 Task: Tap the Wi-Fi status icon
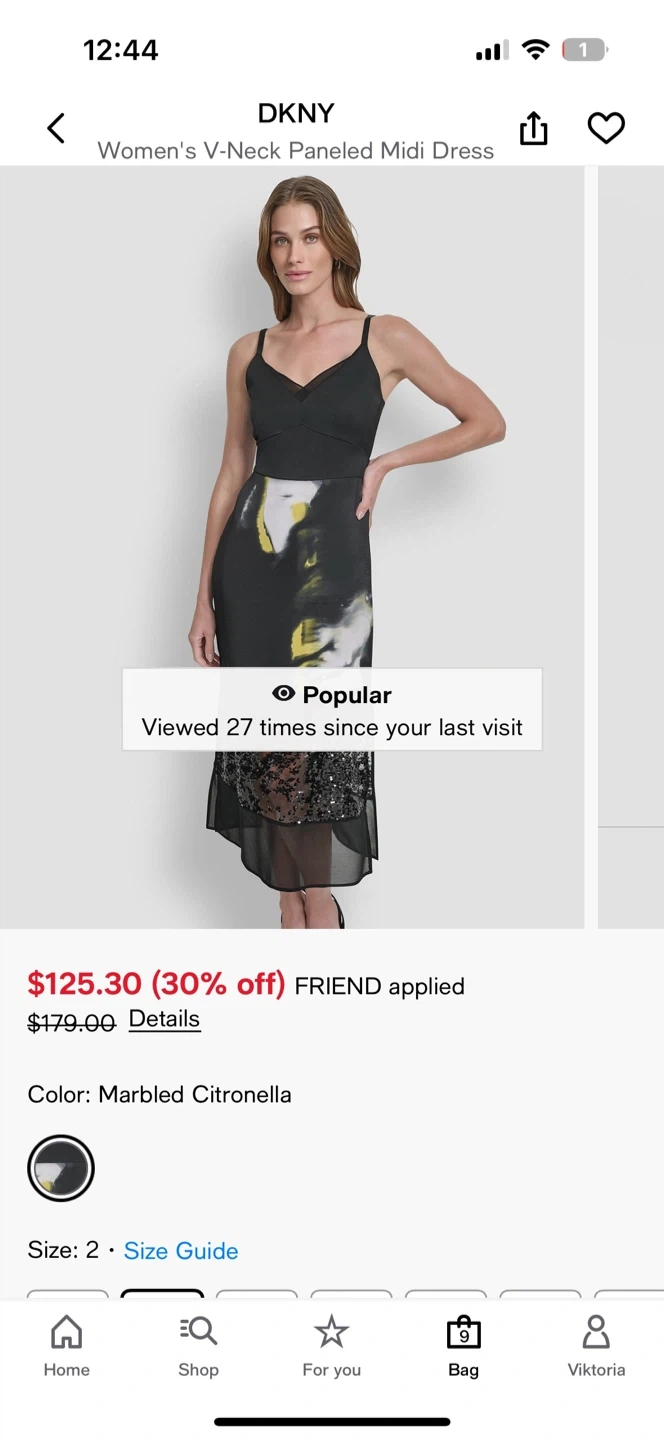click(x=537, y=50)
